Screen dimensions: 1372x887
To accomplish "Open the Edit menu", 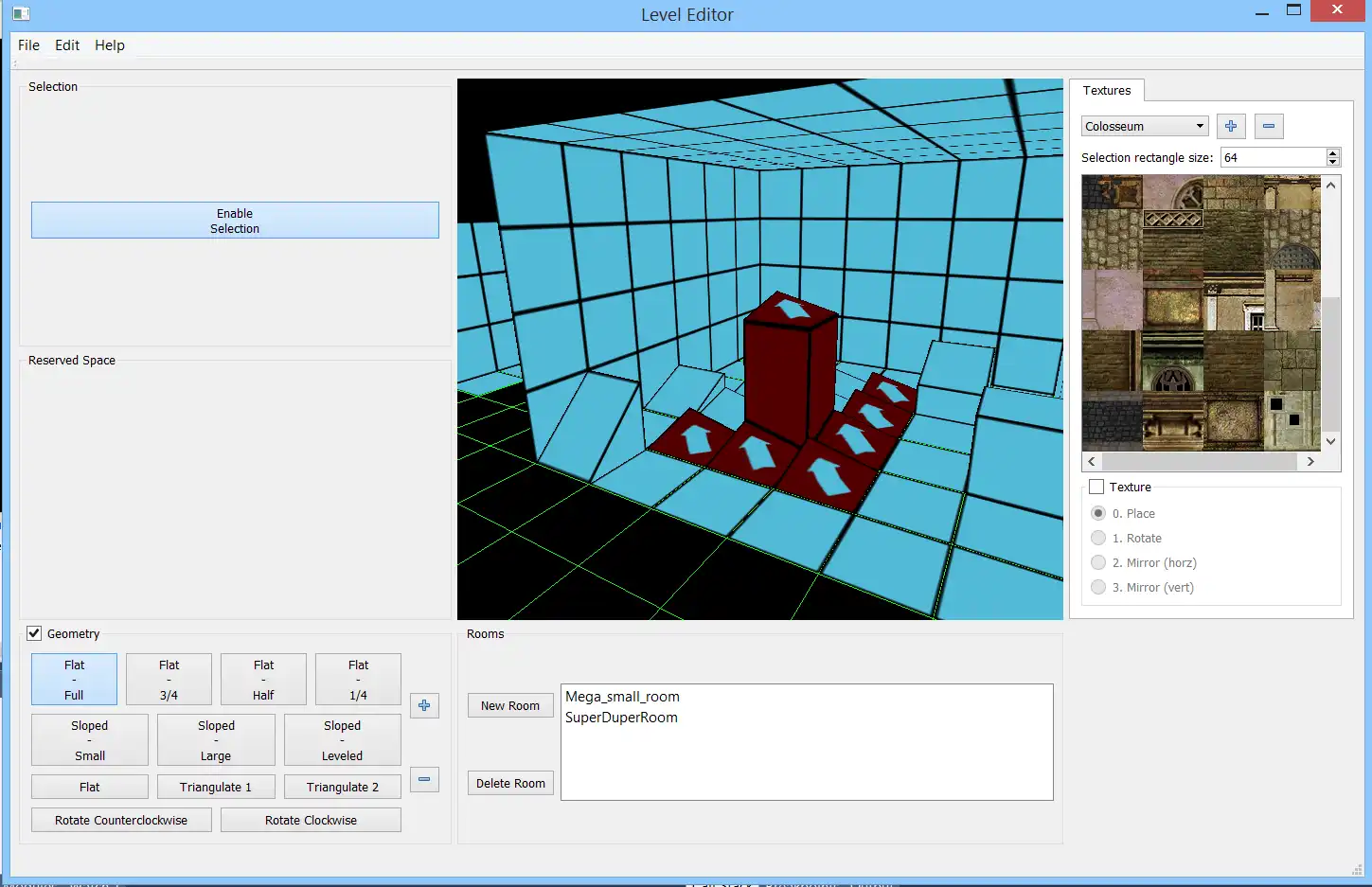I will [x=67, y=44].
